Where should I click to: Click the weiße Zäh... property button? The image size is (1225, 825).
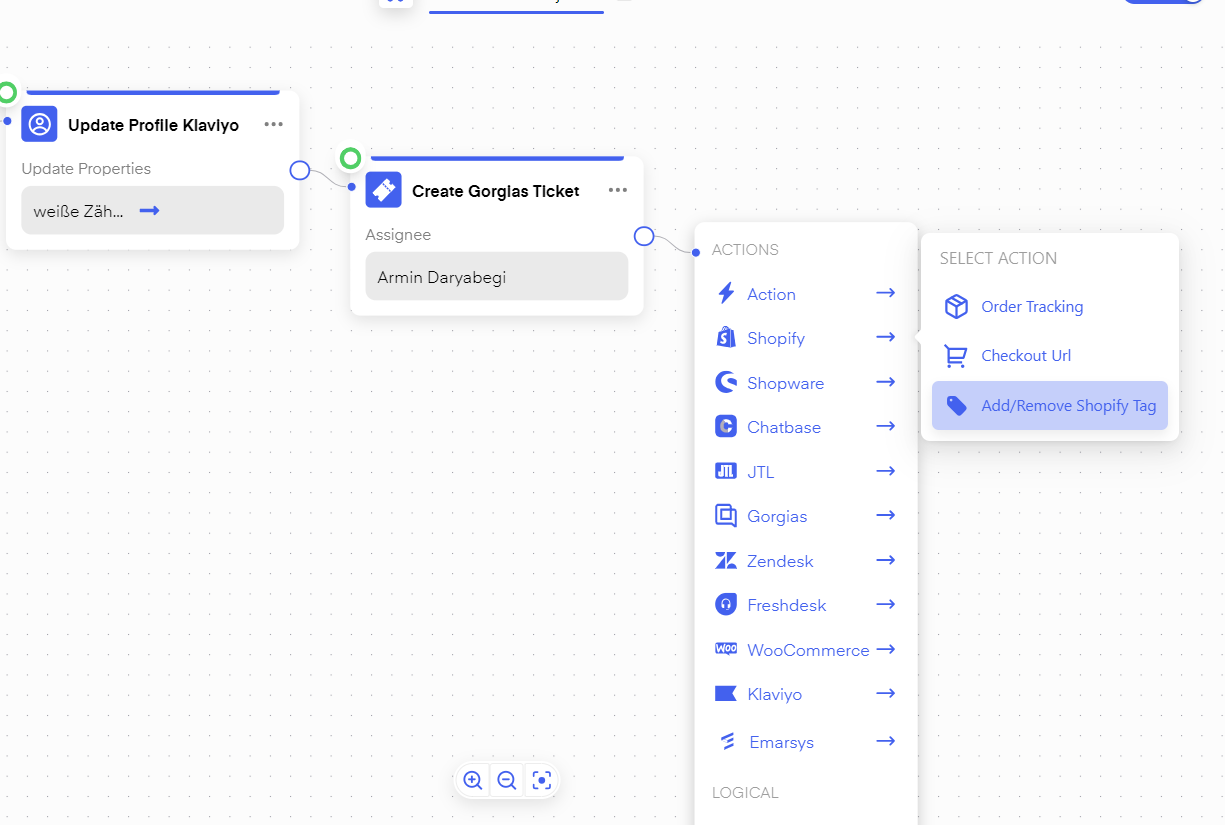click(152, 211)
